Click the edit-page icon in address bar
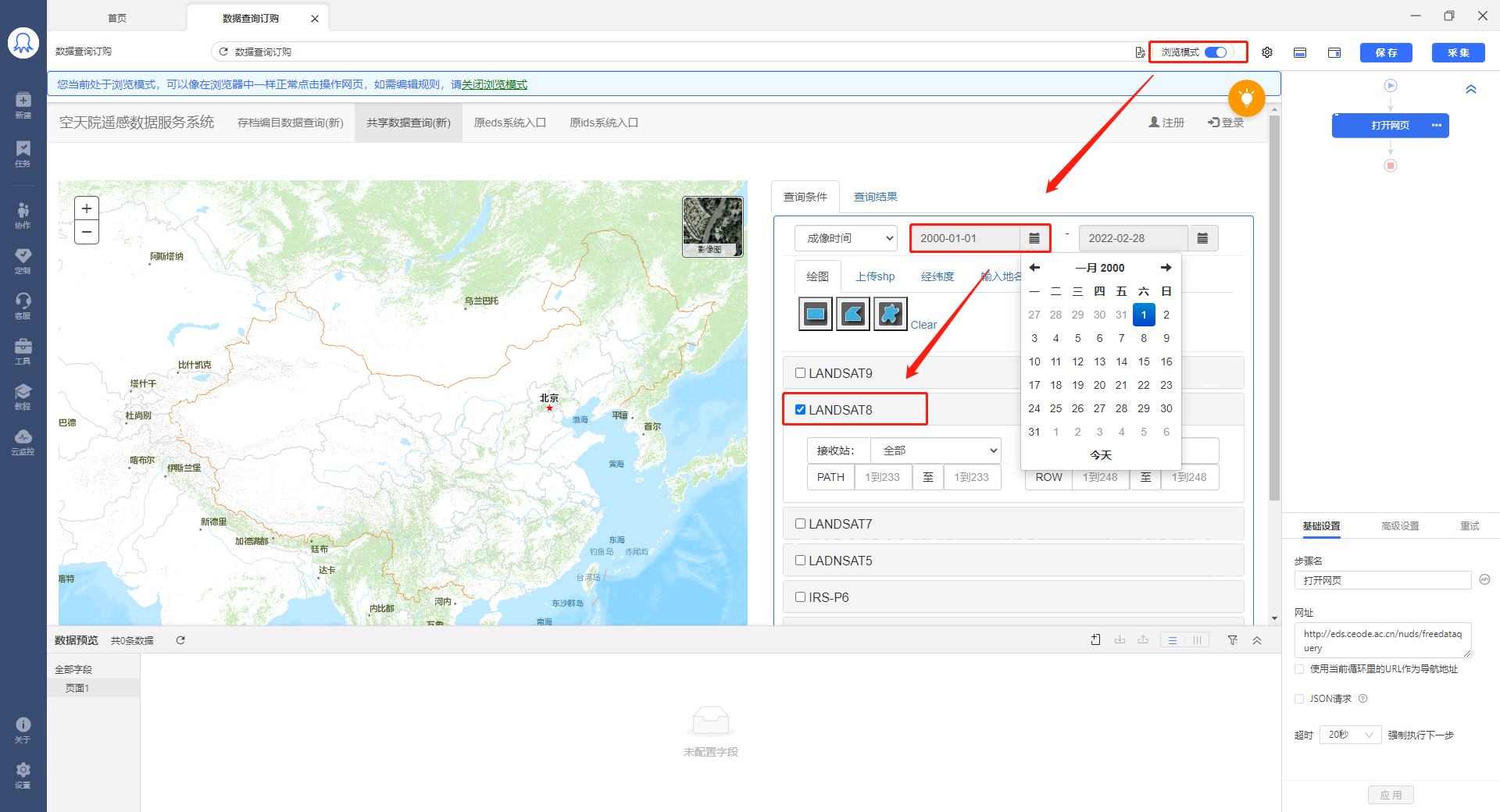 tap(1140, 52)
